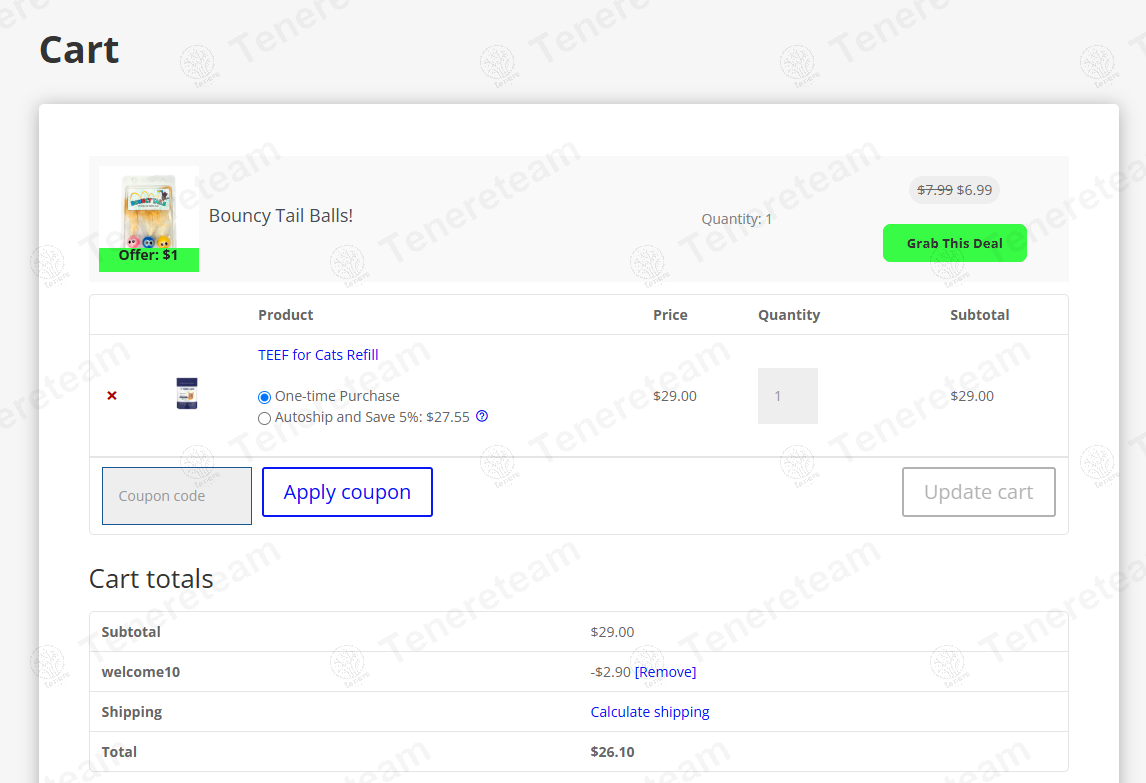Click the $26.10 total amount
1146x783 pixels.
pyautogui.click(x=612, y=752)
